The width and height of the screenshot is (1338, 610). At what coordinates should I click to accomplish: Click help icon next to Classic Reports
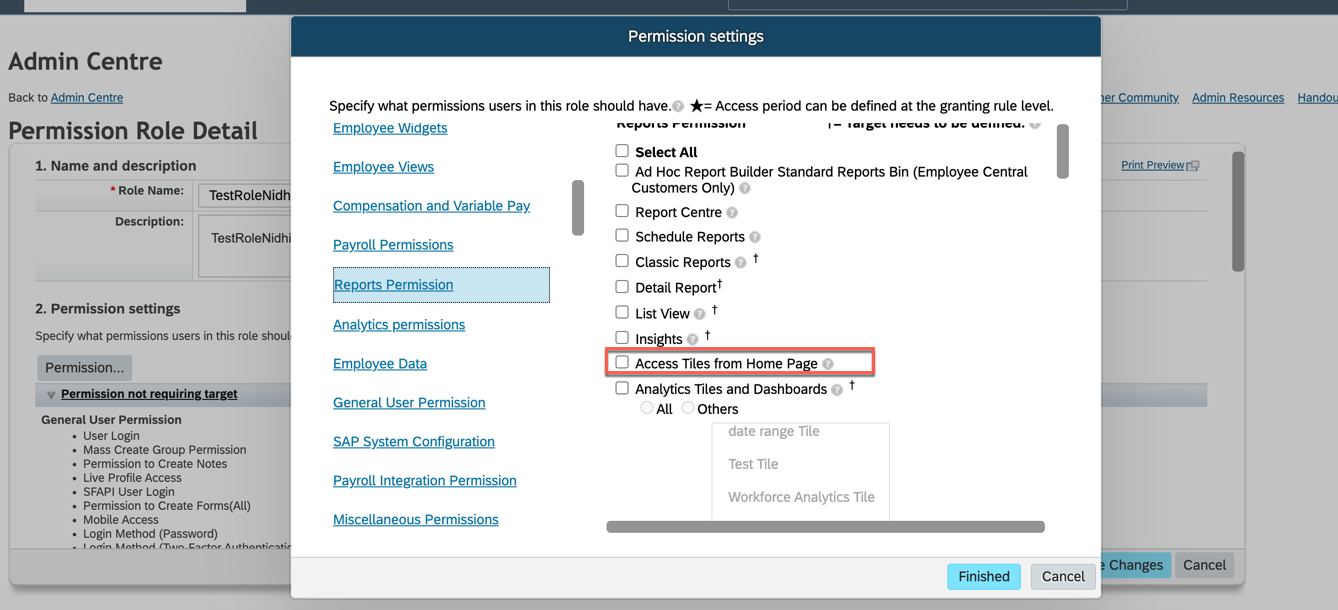[741, 263]
